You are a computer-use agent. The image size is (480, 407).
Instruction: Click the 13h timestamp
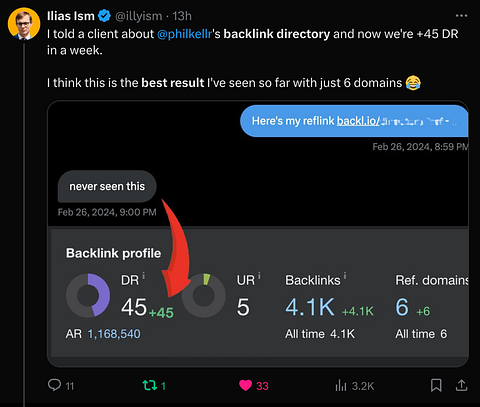click(182, 16)
